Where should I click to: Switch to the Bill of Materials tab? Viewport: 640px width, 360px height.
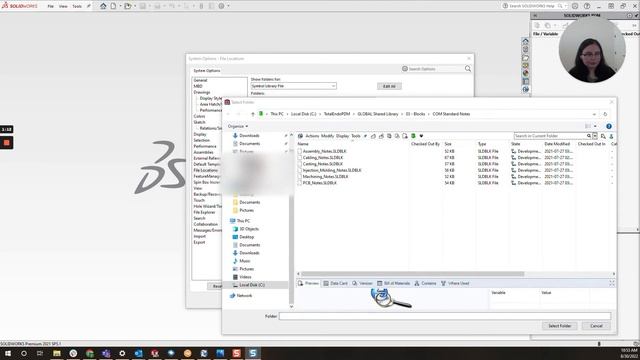pyautogui.click(x=393, y=283)
